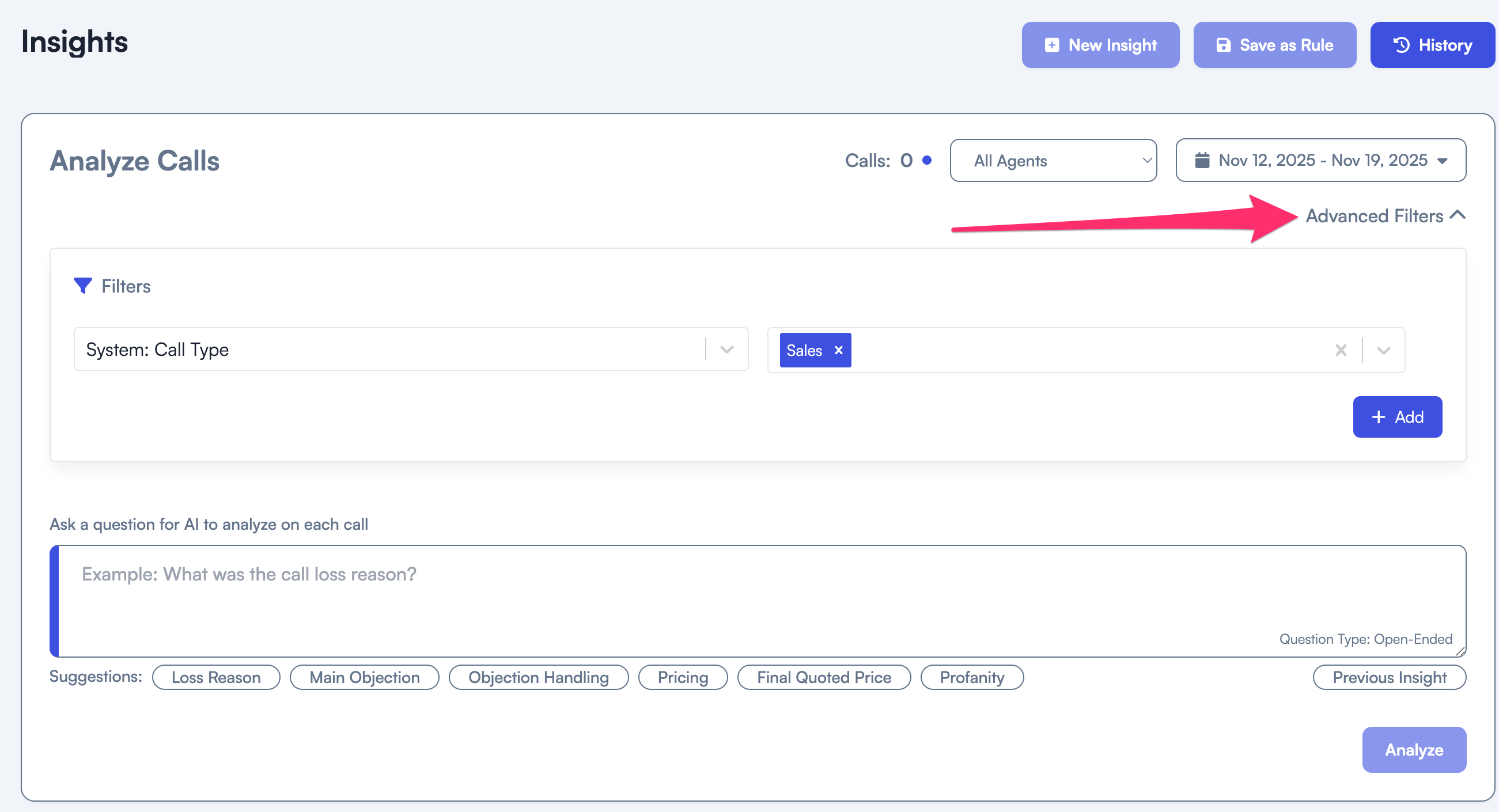The width and height of the screenshot is (1499, 812).
Task: Load the Previous Insight
Action: pyautogui.click(x=1389, y=677)
